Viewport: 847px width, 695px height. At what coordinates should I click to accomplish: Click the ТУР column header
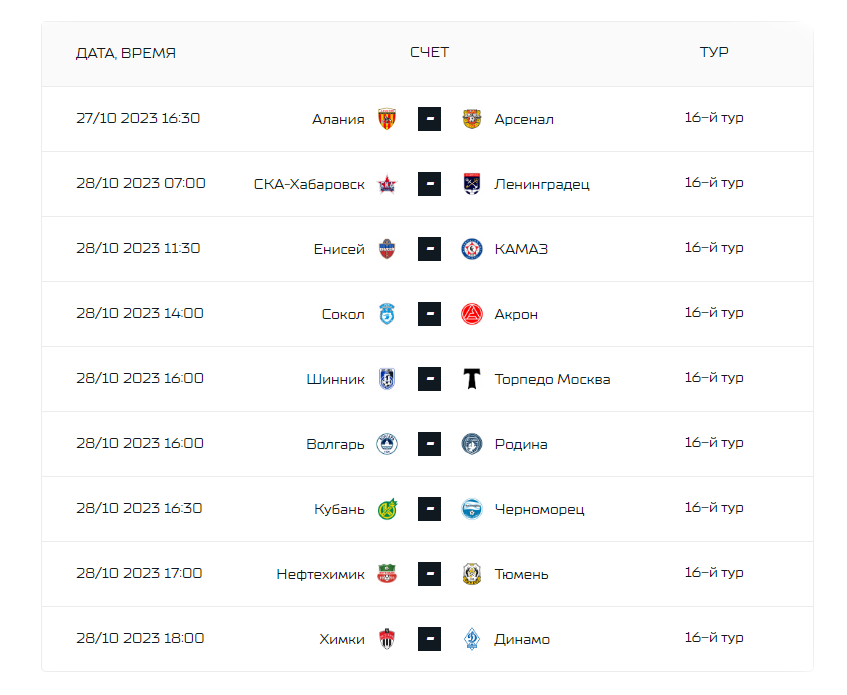click(x=714, y=52)
